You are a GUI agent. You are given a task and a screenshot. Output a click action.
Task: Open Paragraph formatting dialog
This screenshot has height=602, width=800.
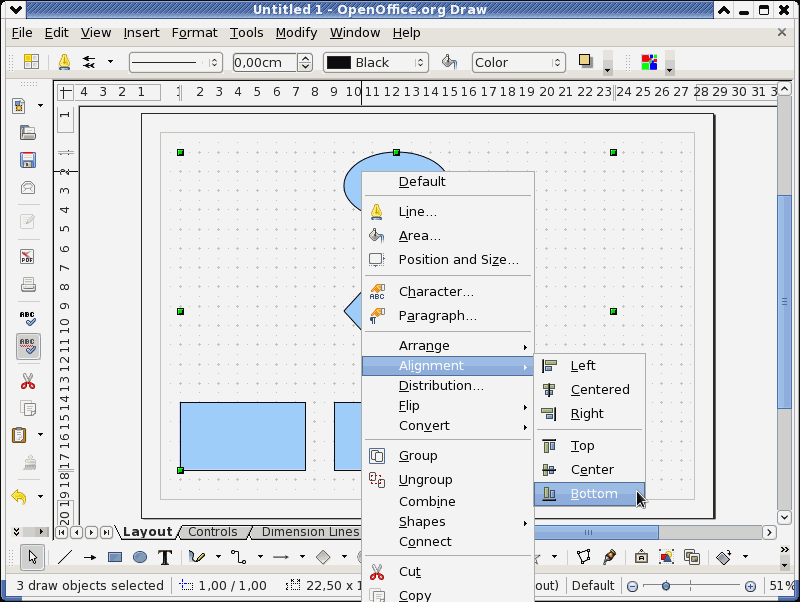(447, 316)
